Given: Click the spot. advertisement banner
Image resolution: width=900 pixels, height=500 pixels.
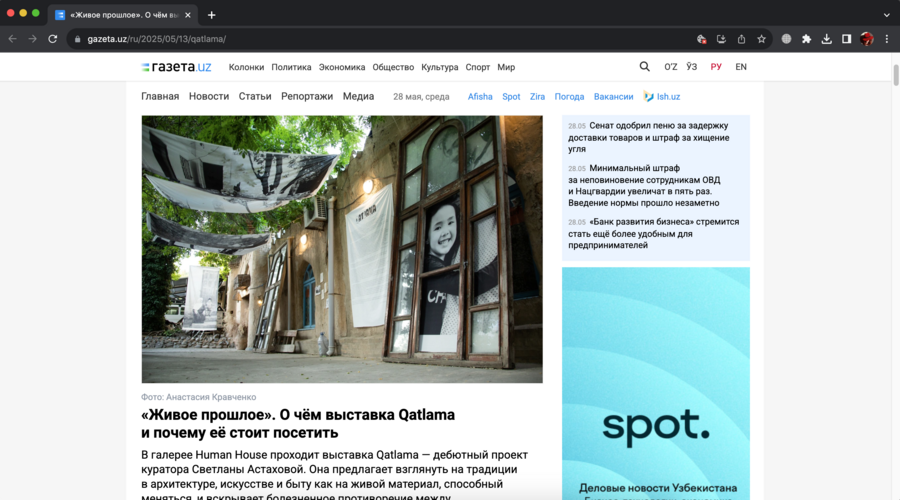Looking at the screenshot, I should pyautogui.click(x=655, y=383).
